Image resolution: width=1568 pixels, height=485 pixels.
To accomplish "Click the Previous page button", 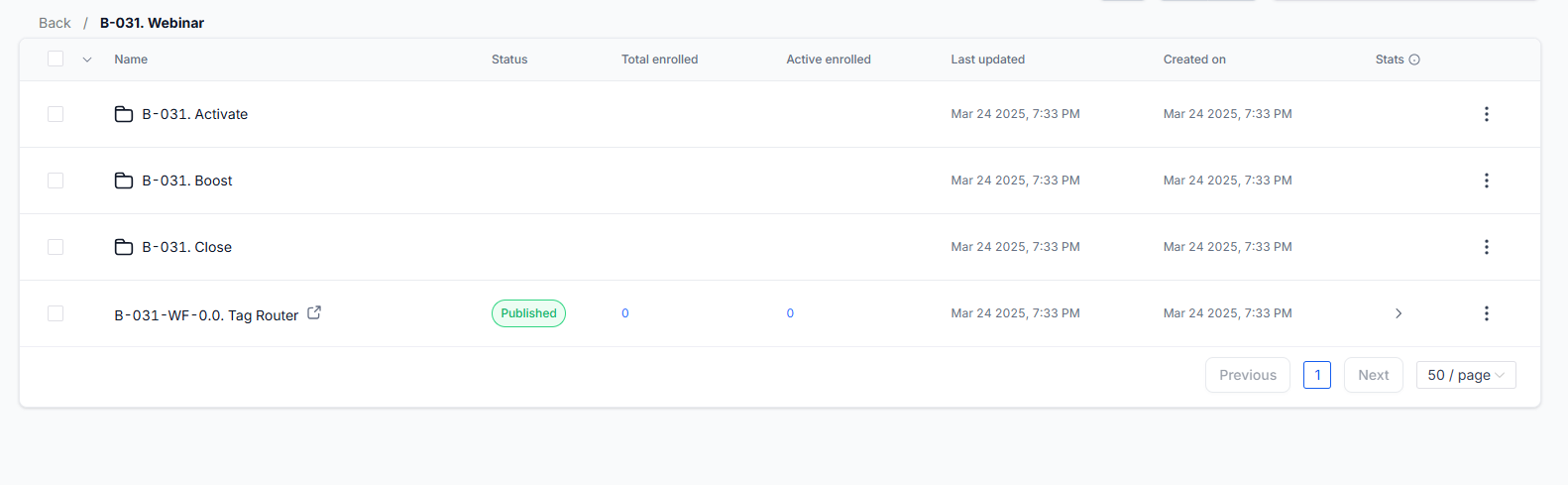I will click(x=1248, y=375).
